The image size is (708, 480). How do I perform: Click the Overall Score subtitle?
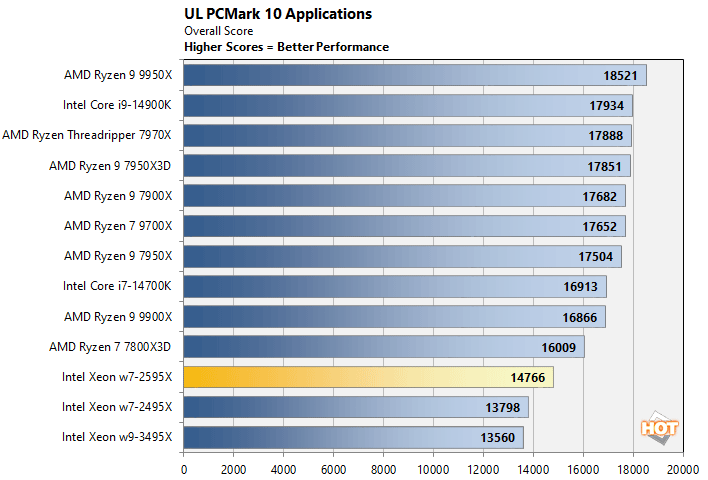(219, 31)
